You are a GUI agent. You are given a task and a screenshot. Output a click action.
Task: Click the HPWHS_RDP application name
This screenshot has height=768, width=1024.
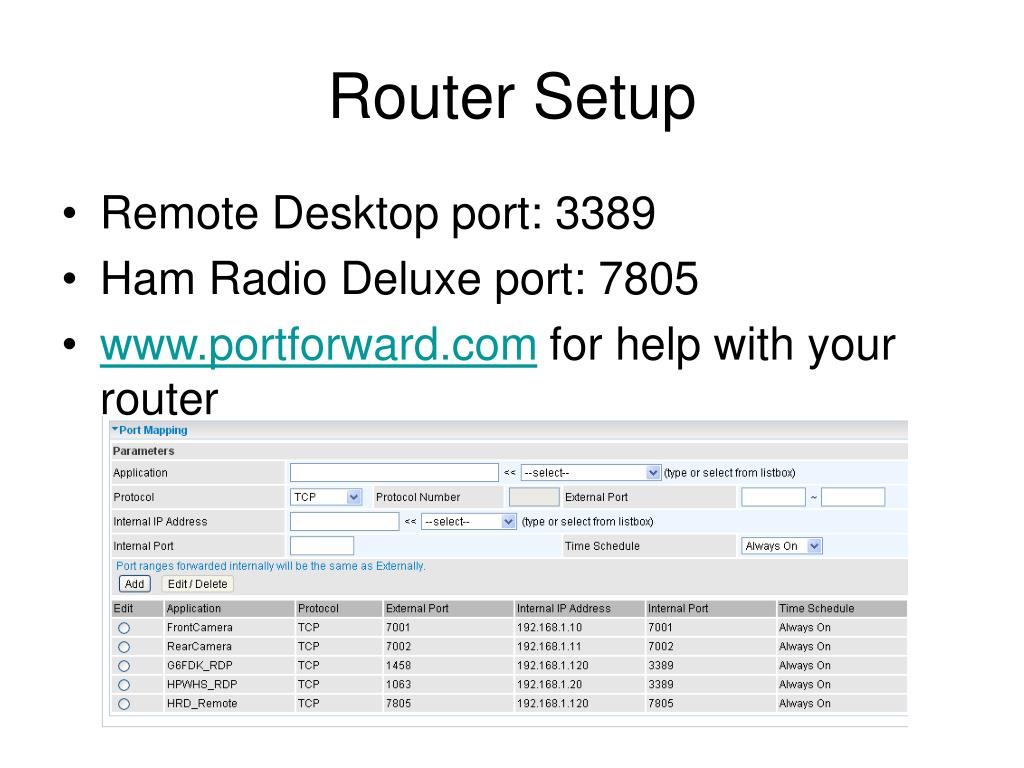coord(202,684)
